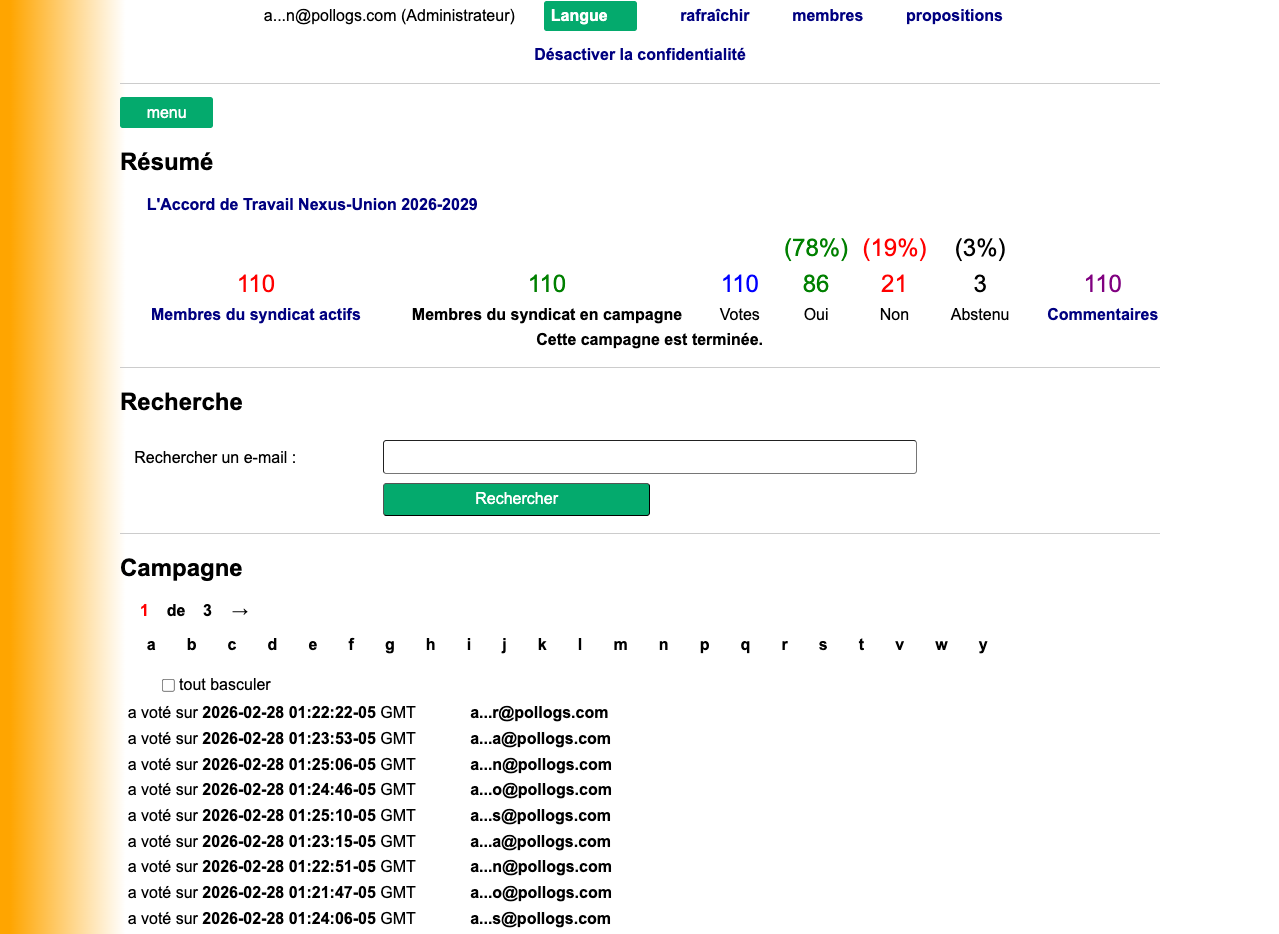Open L'Accord de Travail Nexus-Union 2026-2029 link

(312, 205)
